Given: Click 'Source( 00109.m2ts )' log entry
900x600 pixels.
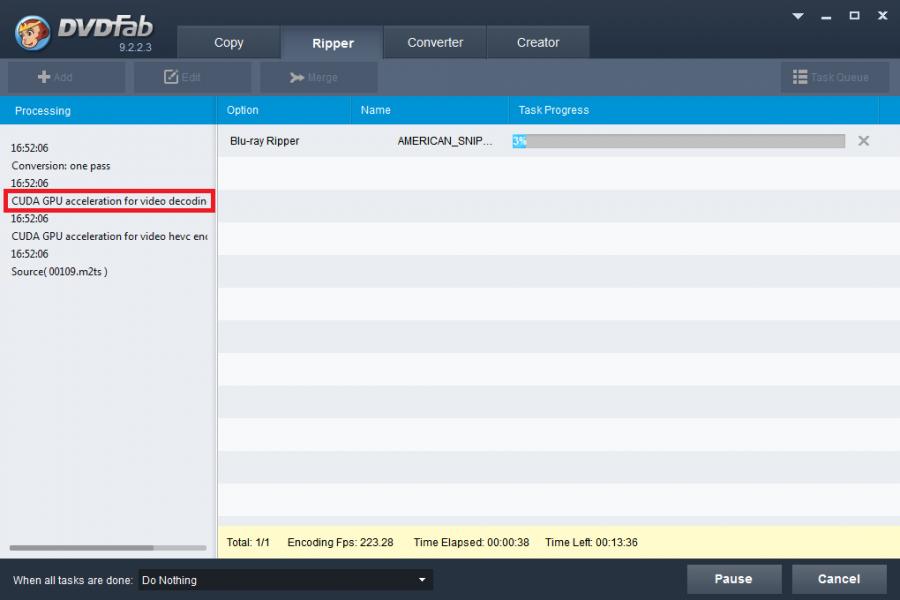Looking at the screenshot, I should point(59,272).
